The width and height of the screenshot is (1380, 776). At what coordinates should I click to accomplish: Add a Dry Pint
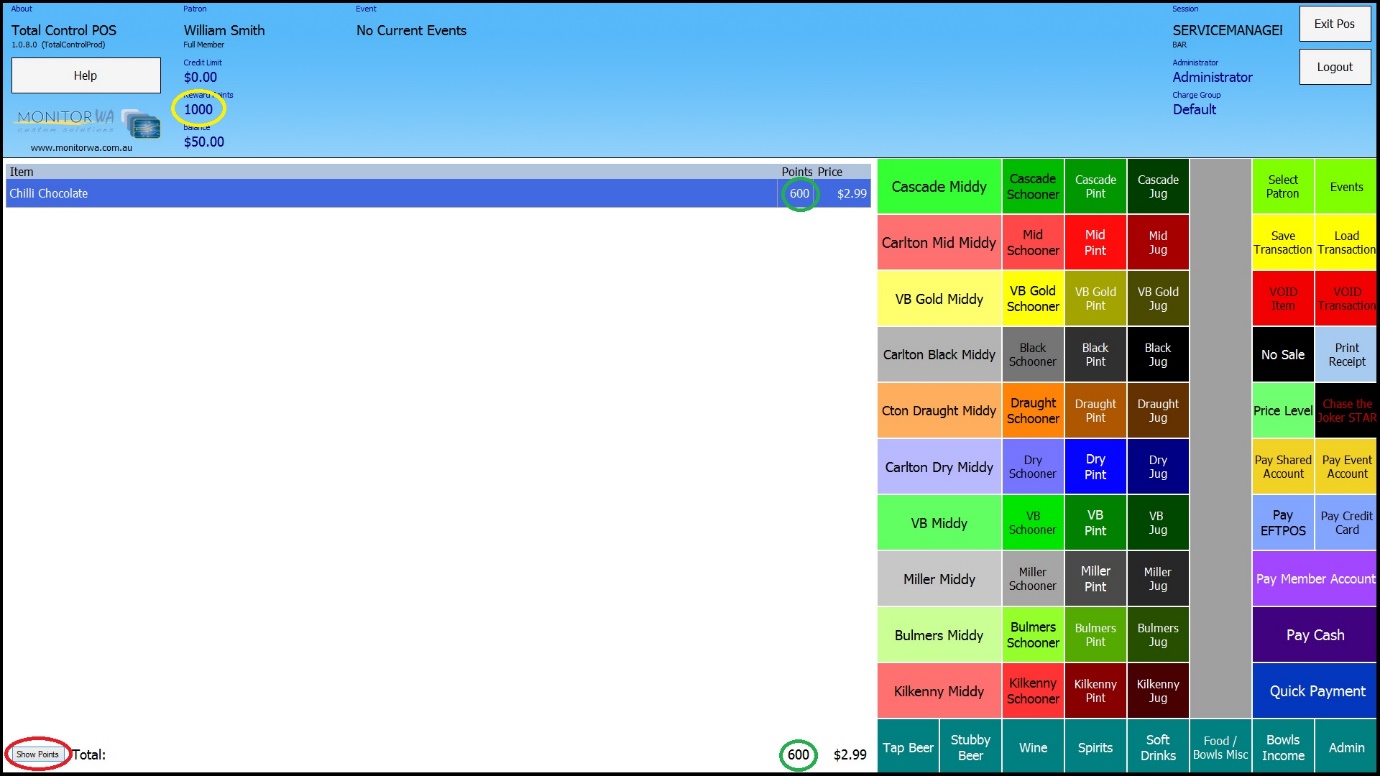1096,466
